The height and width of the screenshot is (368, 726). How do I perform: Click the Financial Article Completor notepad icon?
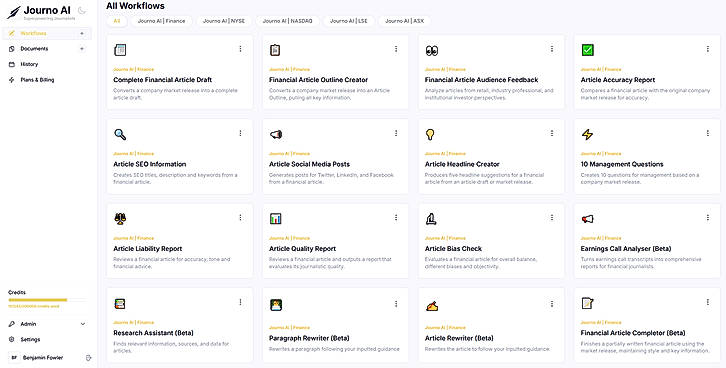[587, 303]
